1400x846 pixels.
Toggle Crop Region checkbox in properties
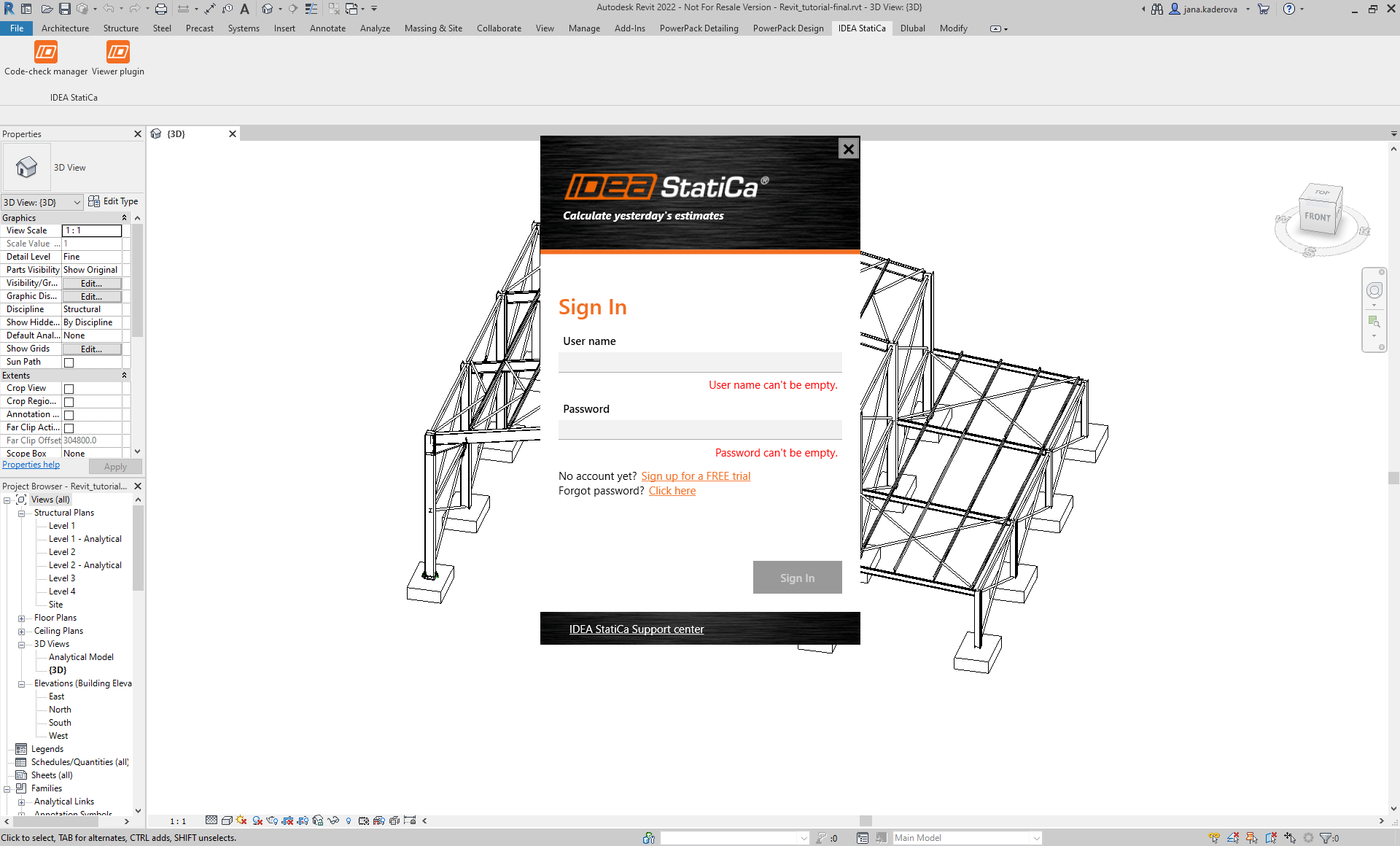(69, 401)
